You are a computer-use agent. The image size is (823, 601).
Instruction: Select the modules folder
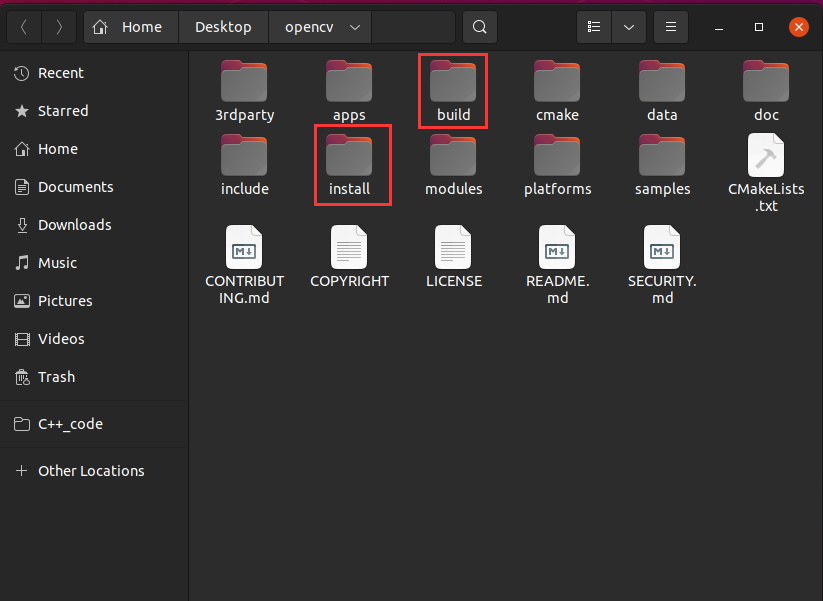pyautogui.click(x=453, y=166)
